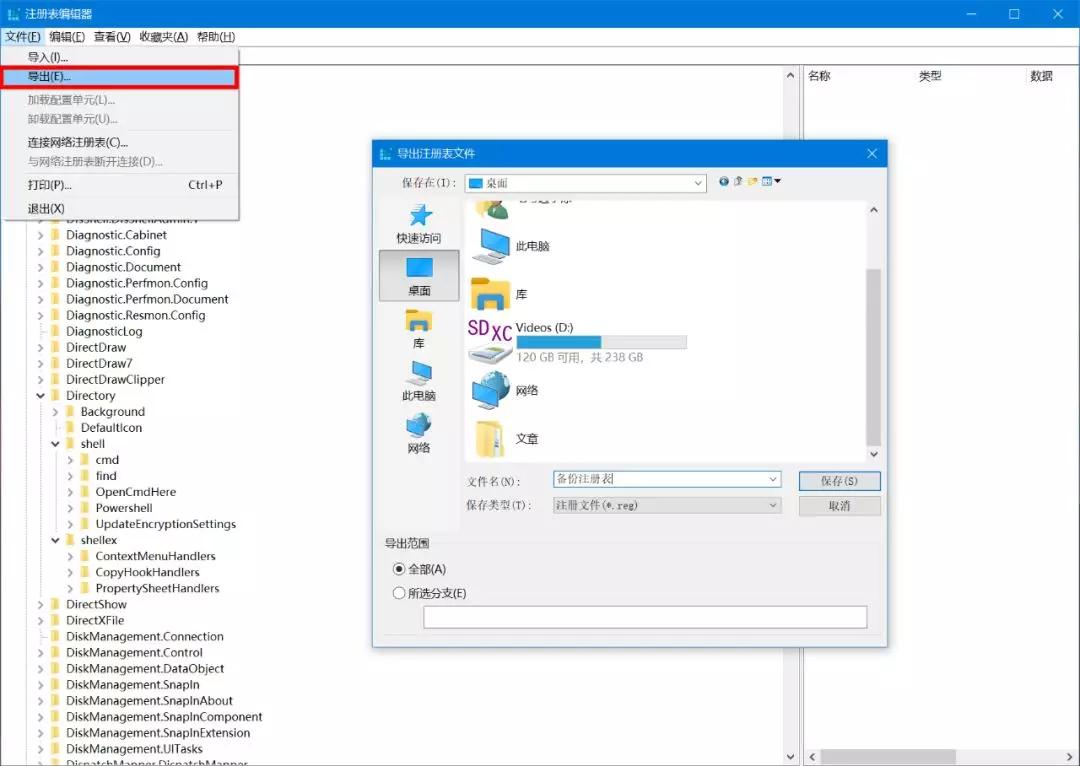The height and width of the screenshot is (766, 1080).
Task: Click the Quick Access star icon
Action: click(419, 216)
